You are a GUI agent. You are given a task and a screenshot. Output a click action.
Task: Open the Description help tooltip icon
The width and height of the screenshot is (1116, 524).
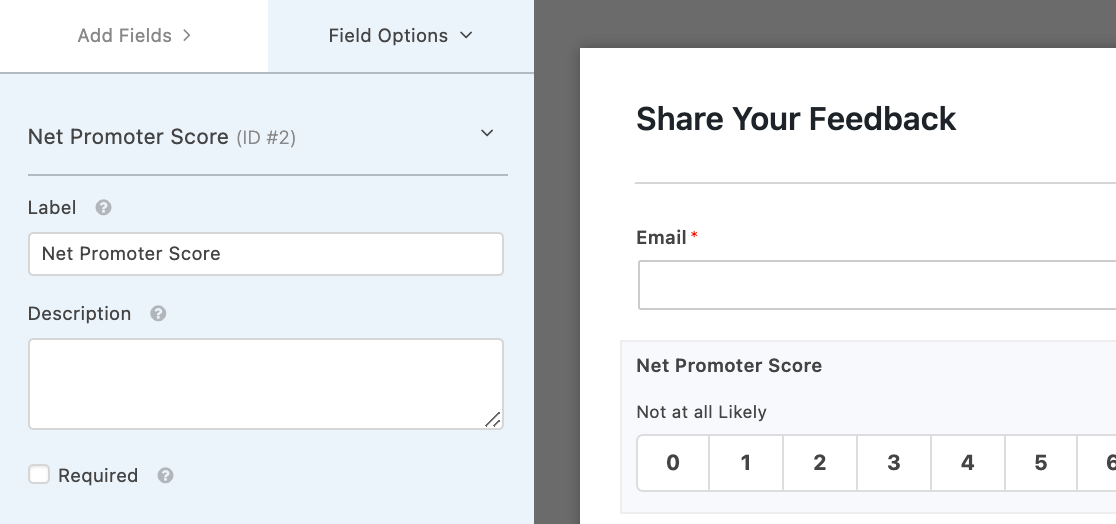(x=158, y=313)
